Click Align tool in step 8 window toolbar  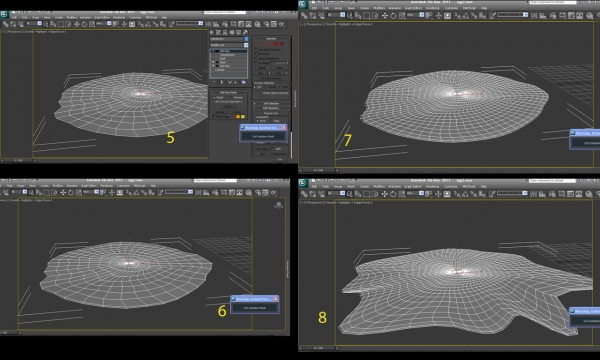point(541,194)
